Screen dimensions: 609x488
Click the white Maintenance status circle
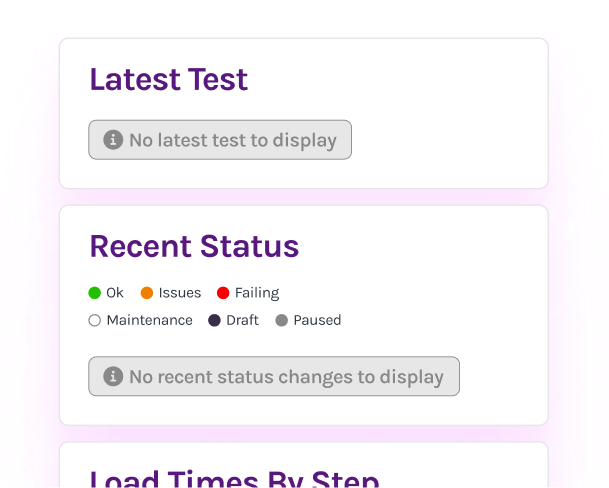click(x=95, y=321)
